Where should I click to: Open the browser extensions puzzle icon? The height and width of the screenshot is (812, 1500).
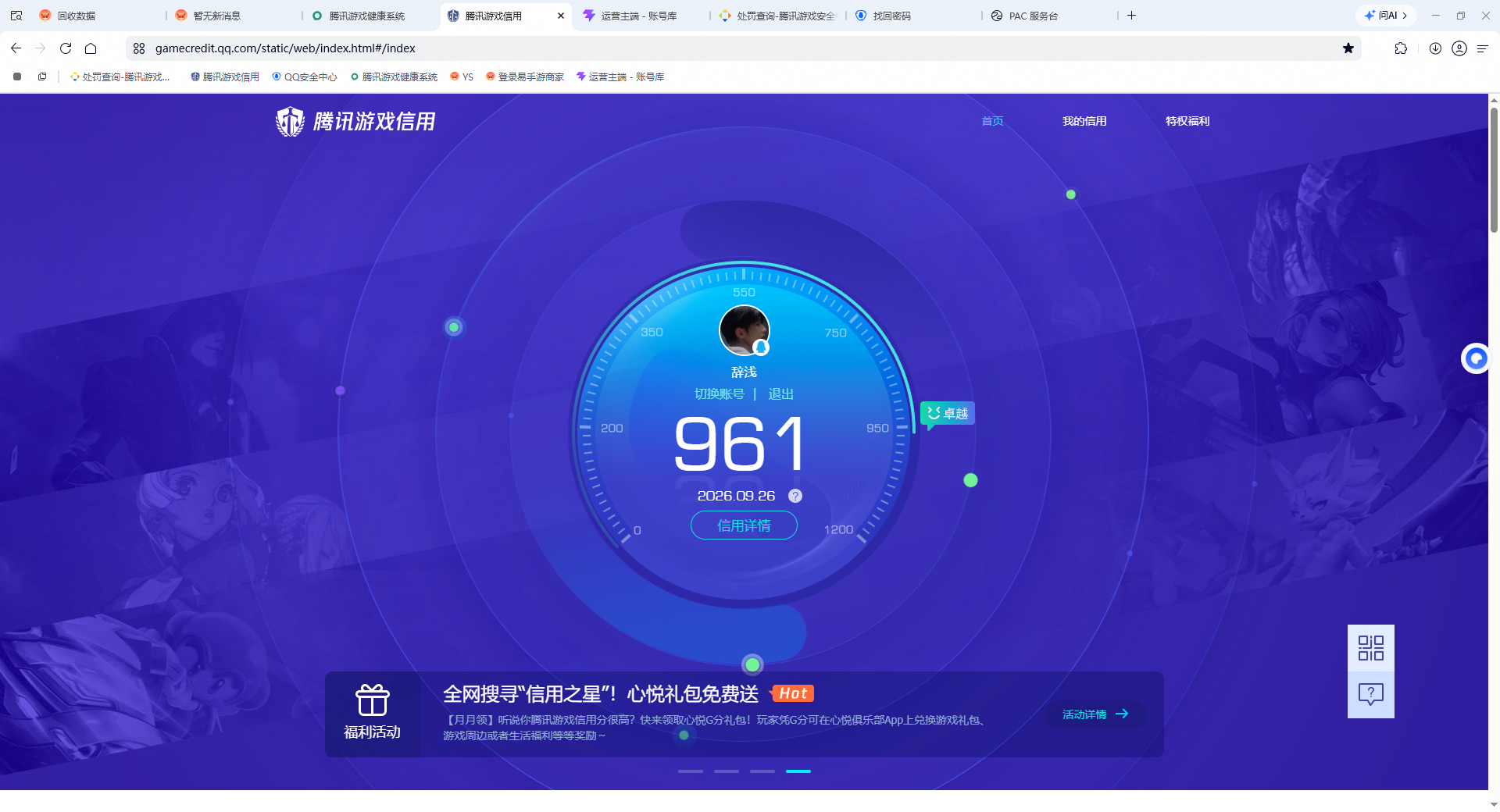click(x=1401, y=48)
